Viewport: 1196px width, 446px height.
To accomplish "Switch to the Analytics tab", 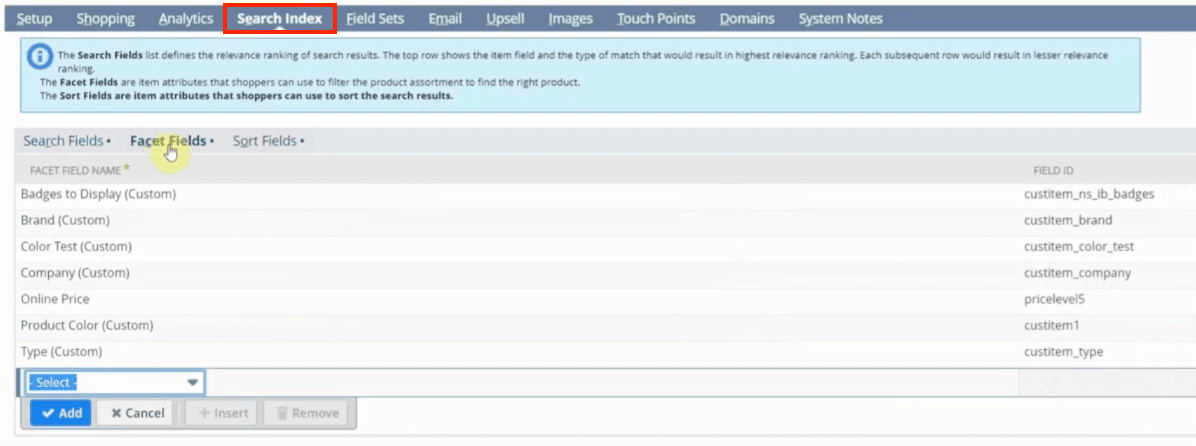I will coord(185,19).
